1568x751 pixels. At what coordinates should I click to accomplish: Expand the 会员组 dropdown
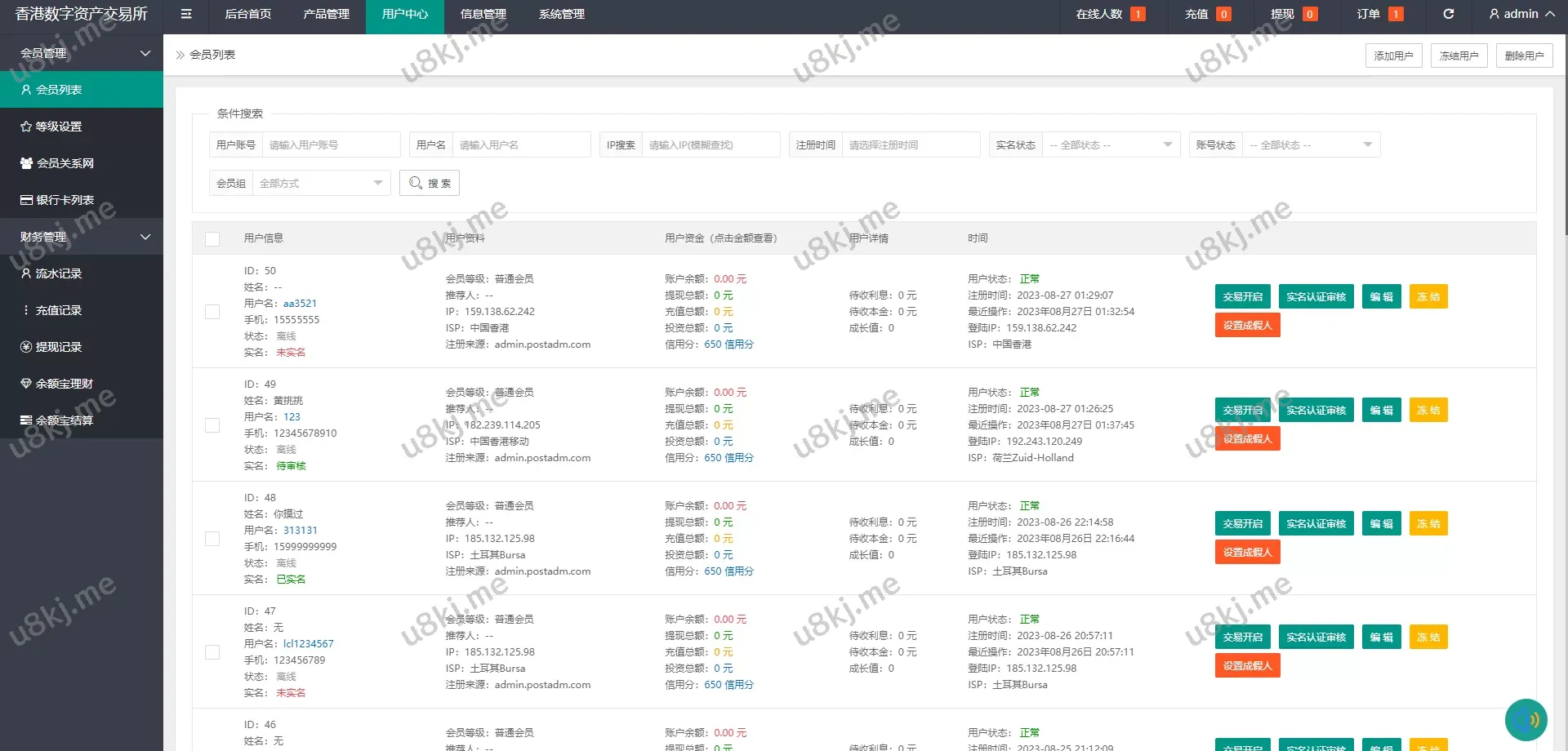[x=321, y=183]
